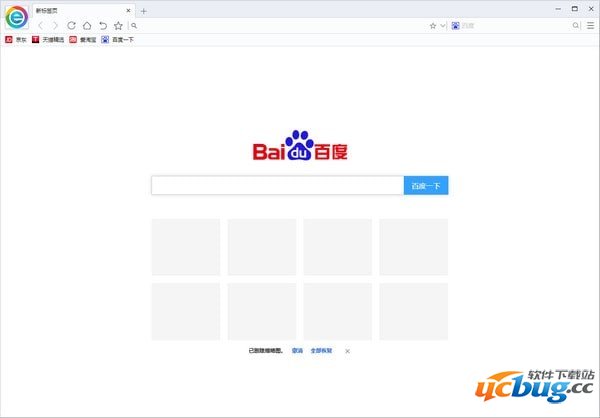Go back using the back arrow
This screenshot has height=418, width=600.
pos(41,26)
